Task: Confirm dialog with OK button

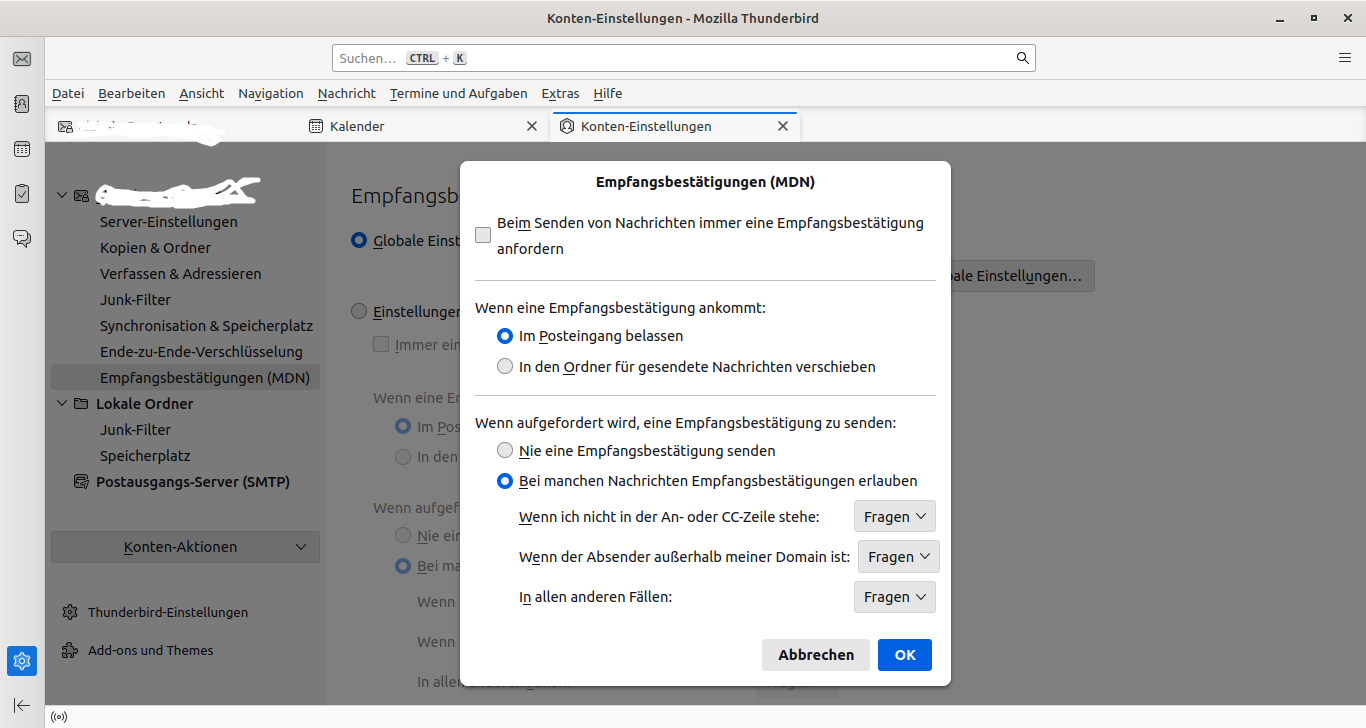Action: pos(905,655)
